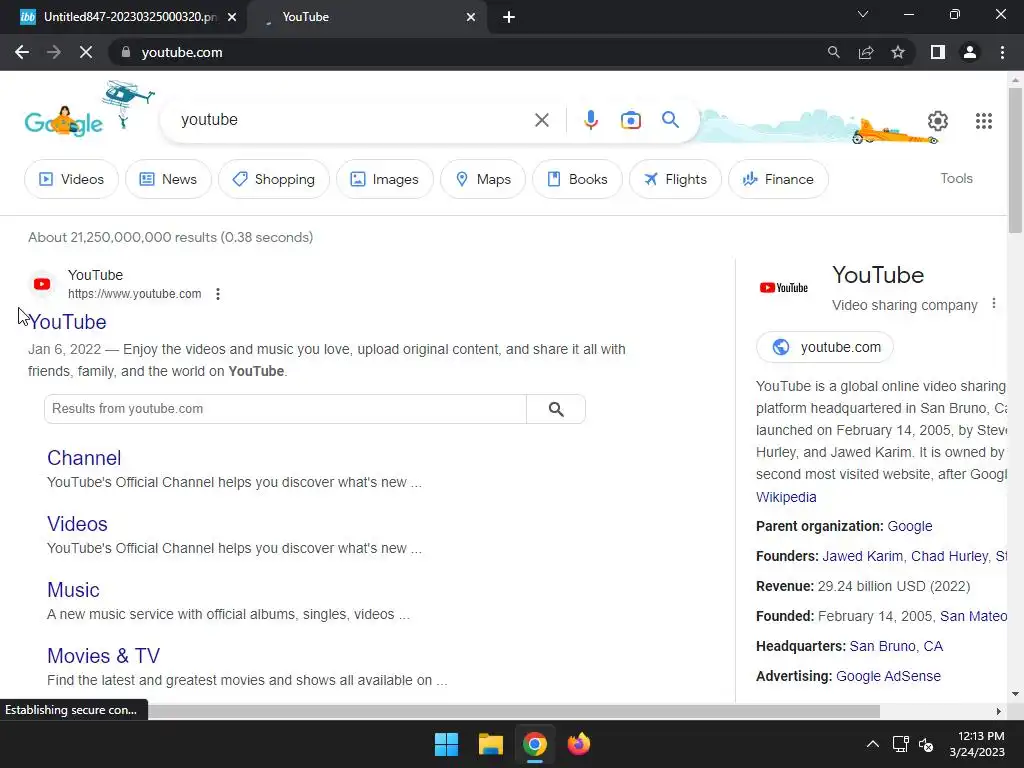Open the Channel sitelink

tap(84, 458)
